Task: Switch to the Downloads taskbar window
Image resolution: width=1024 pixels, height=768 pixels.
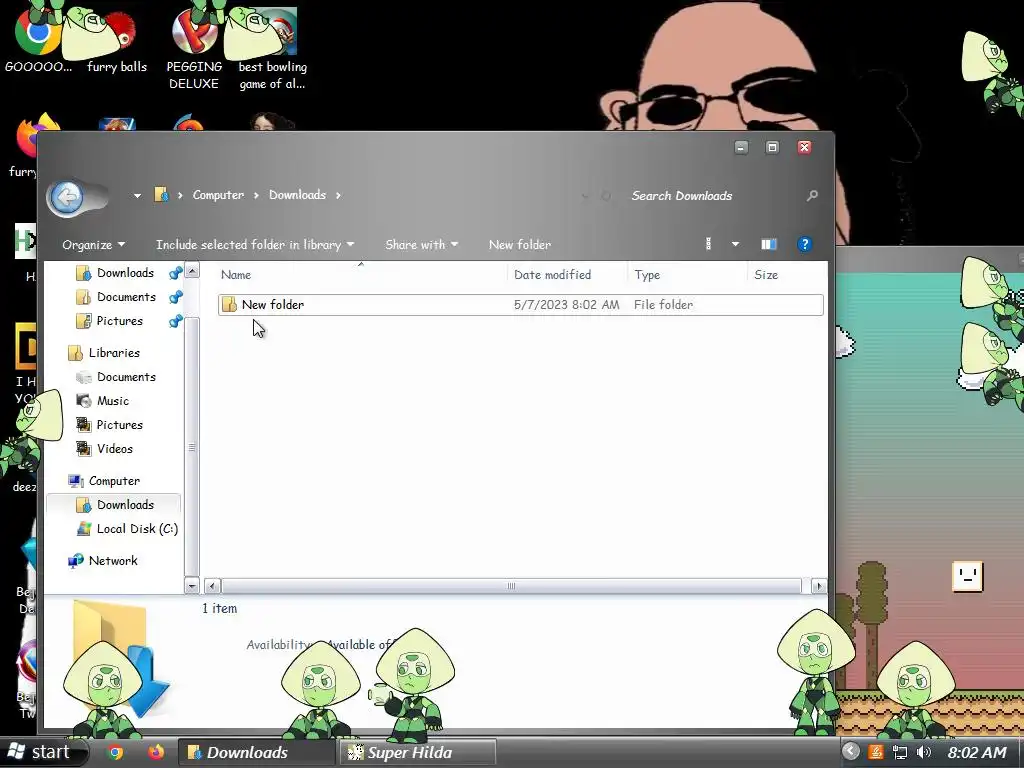Action: 256,752
